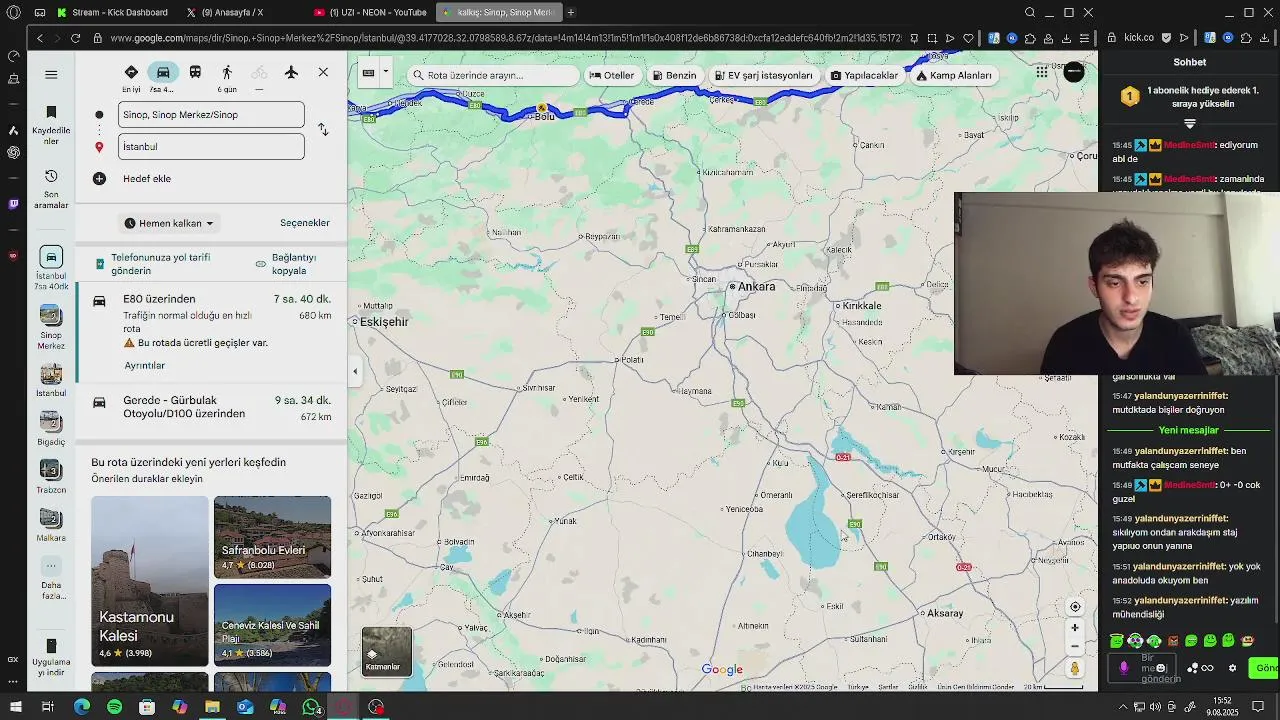Close the directions panel

323,72
